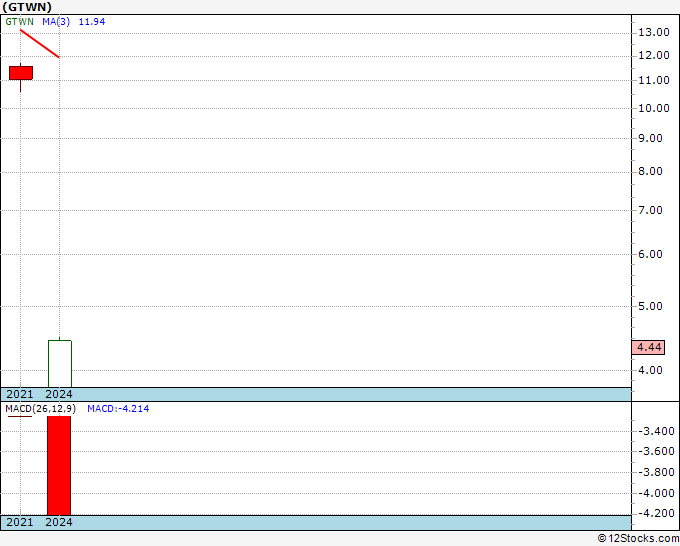Click the 13.00 price axis label
The image size is (680, 546).
[654, 33]
